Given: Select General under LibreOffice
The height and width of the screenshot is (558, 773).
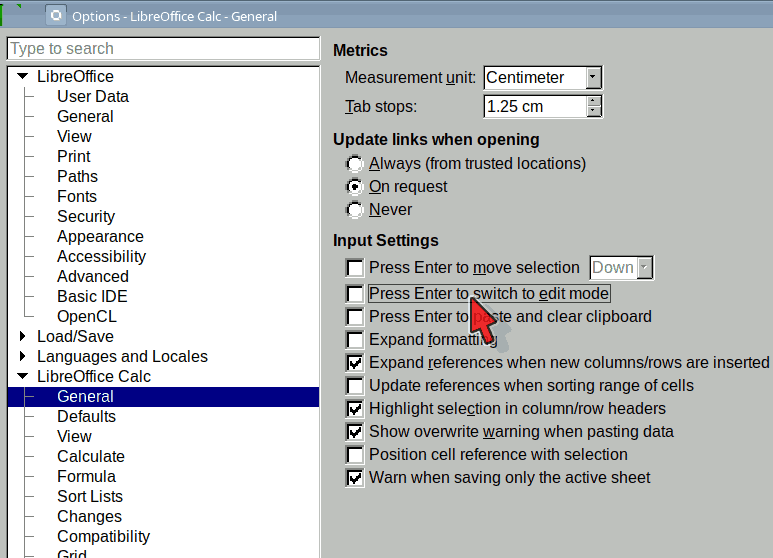Looking at the screenshot, I should pos(85,116).
